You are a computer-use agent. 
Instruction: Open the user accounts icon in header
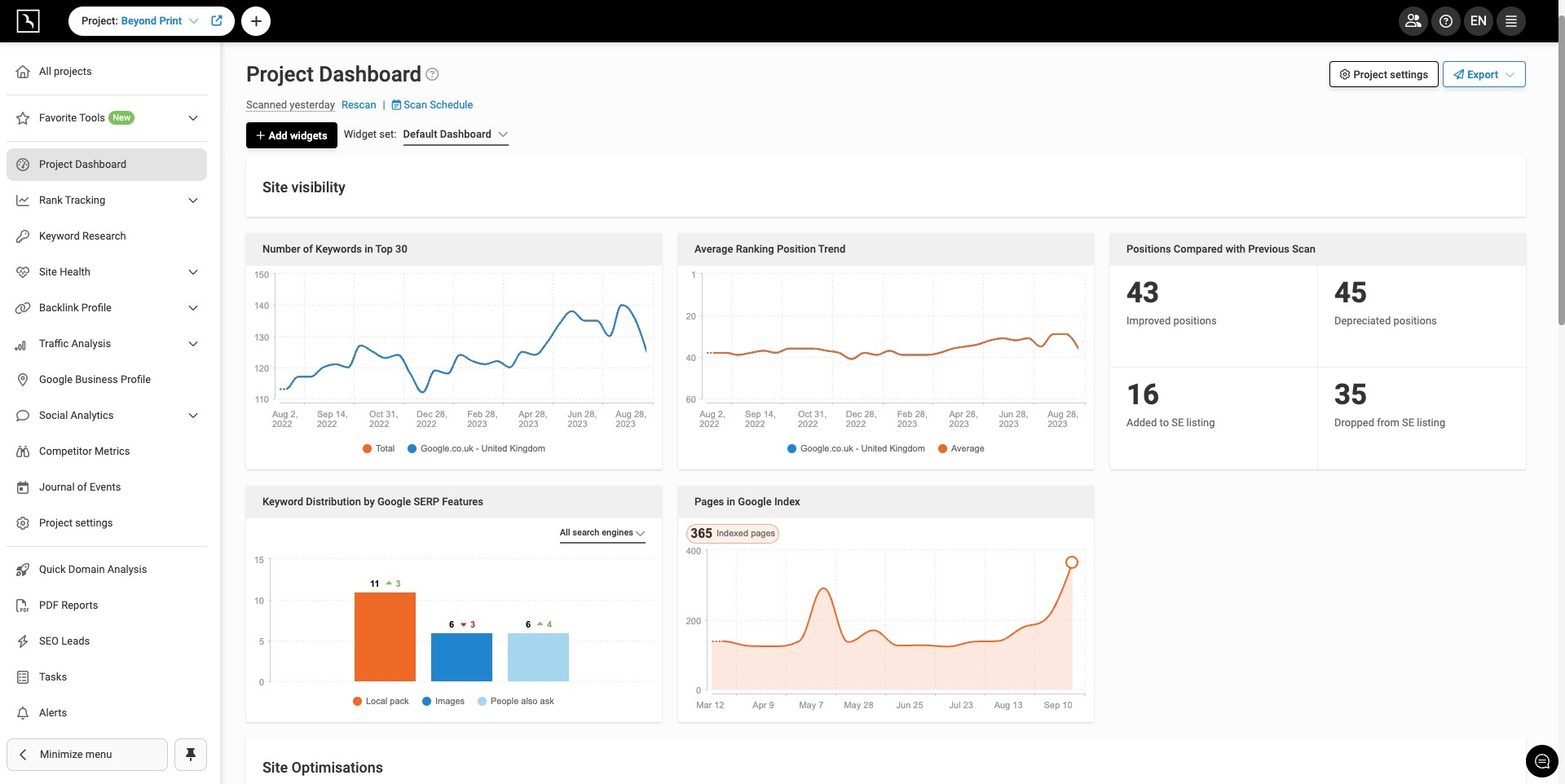click(1413, 21)
